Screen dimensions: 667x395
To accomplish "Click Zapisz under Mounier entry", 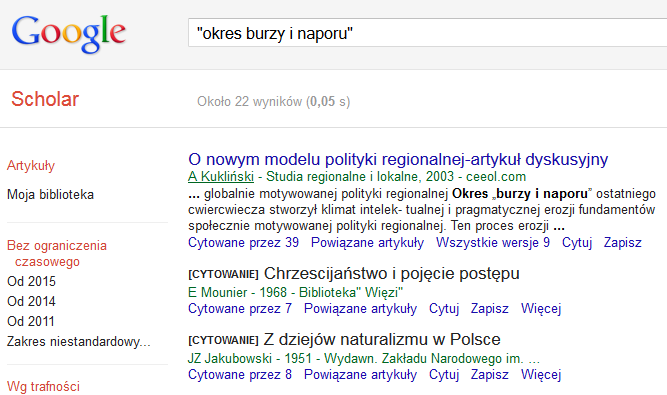I will (490, 308).
